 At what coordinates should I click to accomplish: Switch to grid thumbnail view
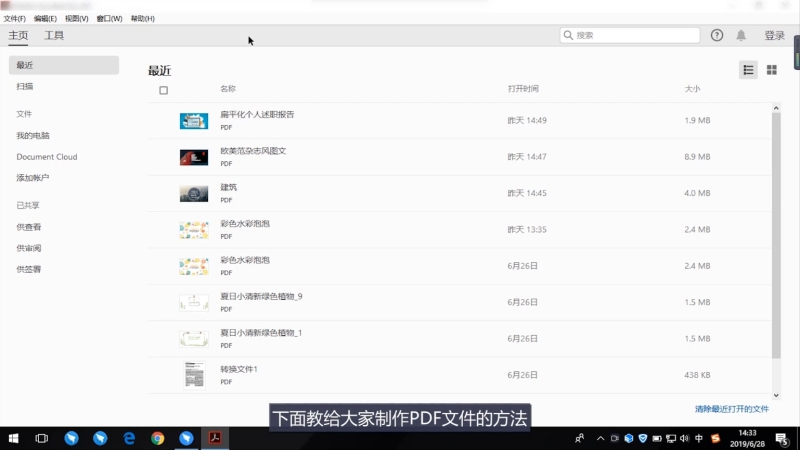[x=771, y=69]
